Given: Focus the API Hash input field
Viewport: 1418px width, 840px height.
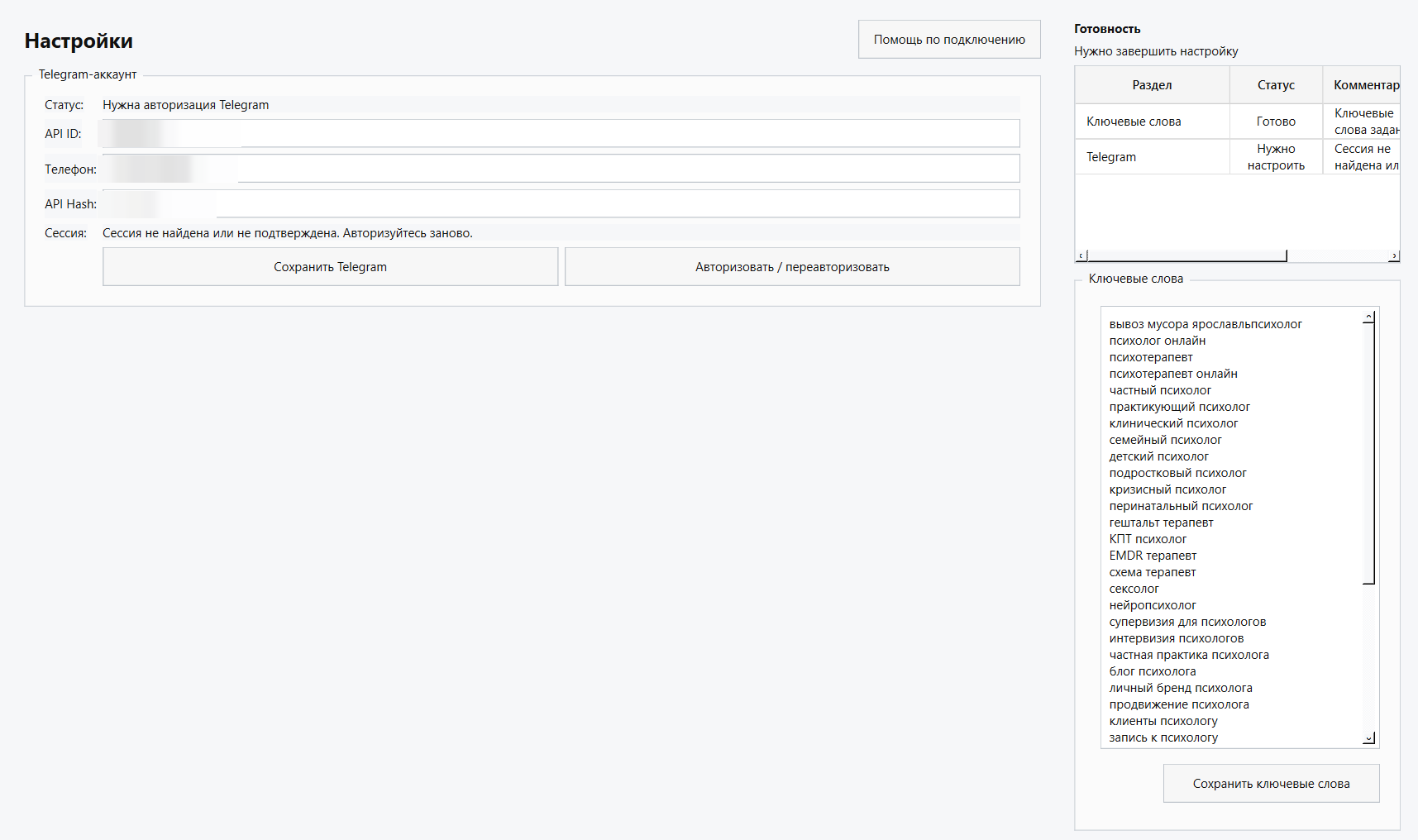Looking at the screenshot, I should [561, 204].
